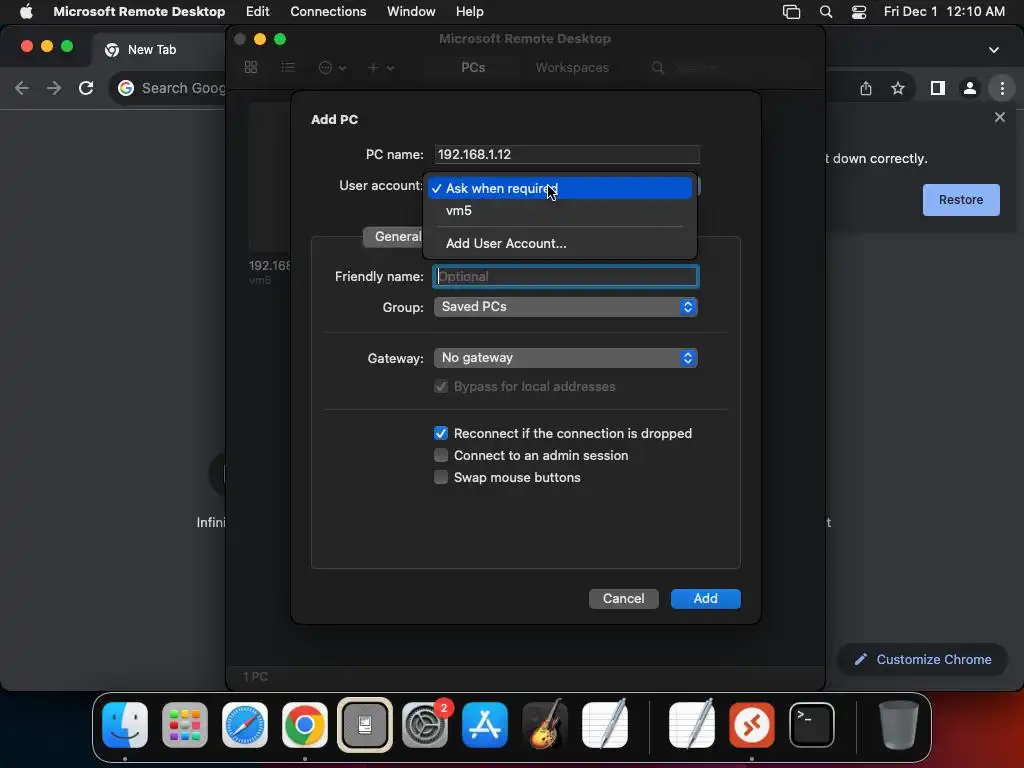Click the Apple menu logo
The image size is (1024, 768).
click(26, 11)
